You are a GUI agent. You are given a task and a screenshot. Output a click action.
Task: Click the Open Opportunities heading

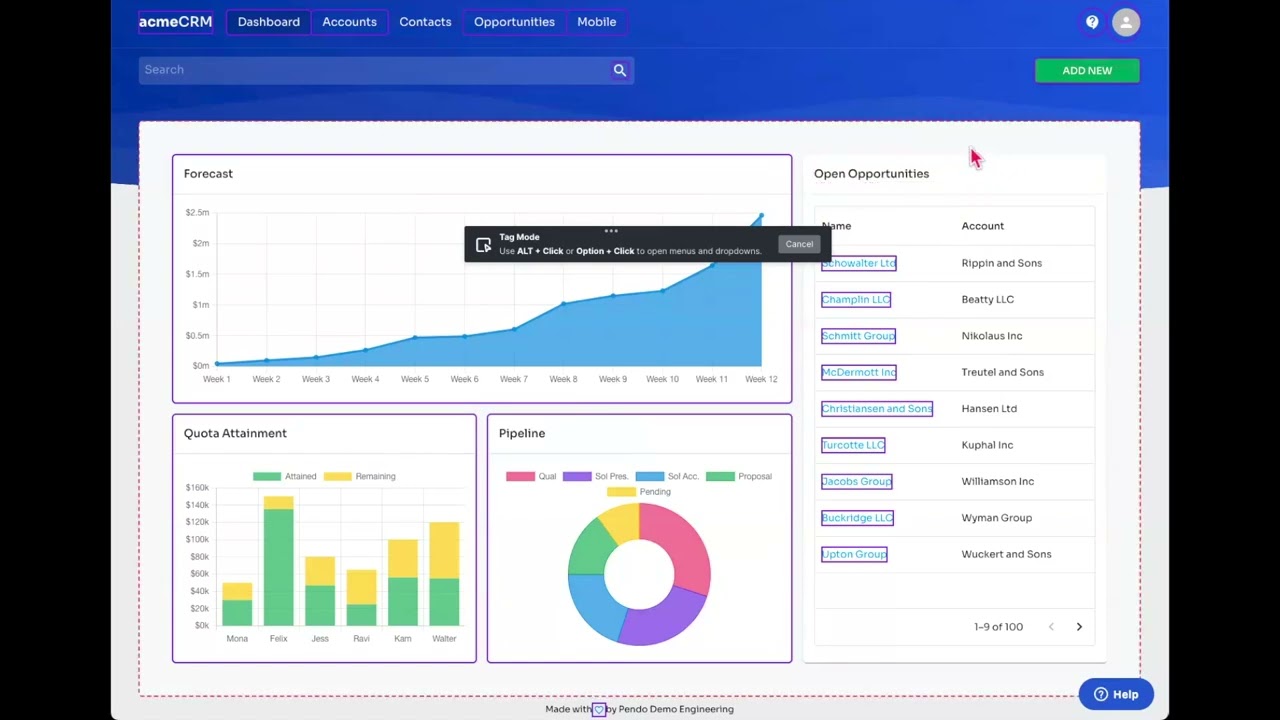click(871, 174)
